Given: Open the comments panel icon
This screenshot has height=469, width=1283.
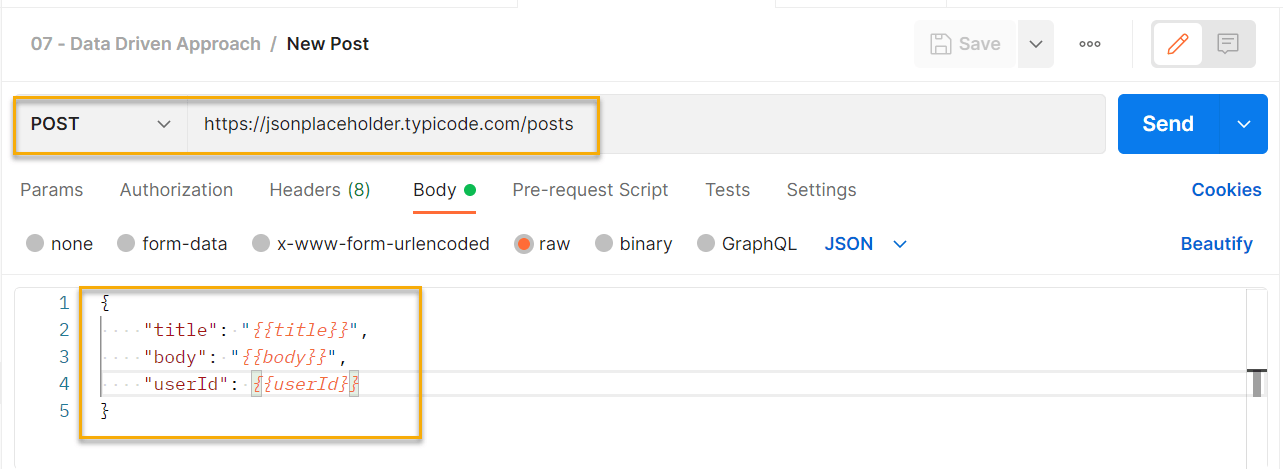Looking at the screenshot, I should 1228,44.
